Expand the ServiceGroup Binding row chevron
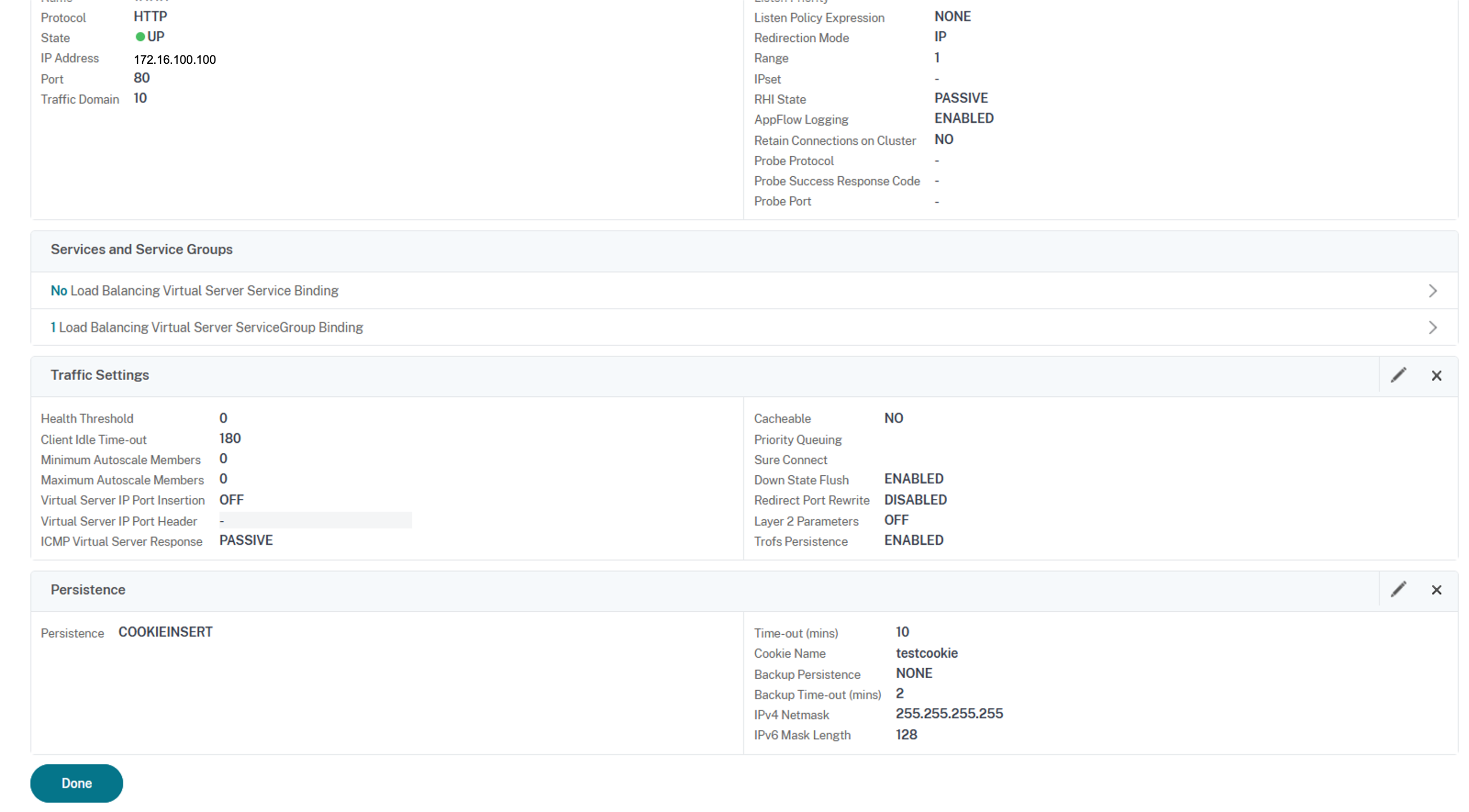1469x812 pixels. 1432,327
